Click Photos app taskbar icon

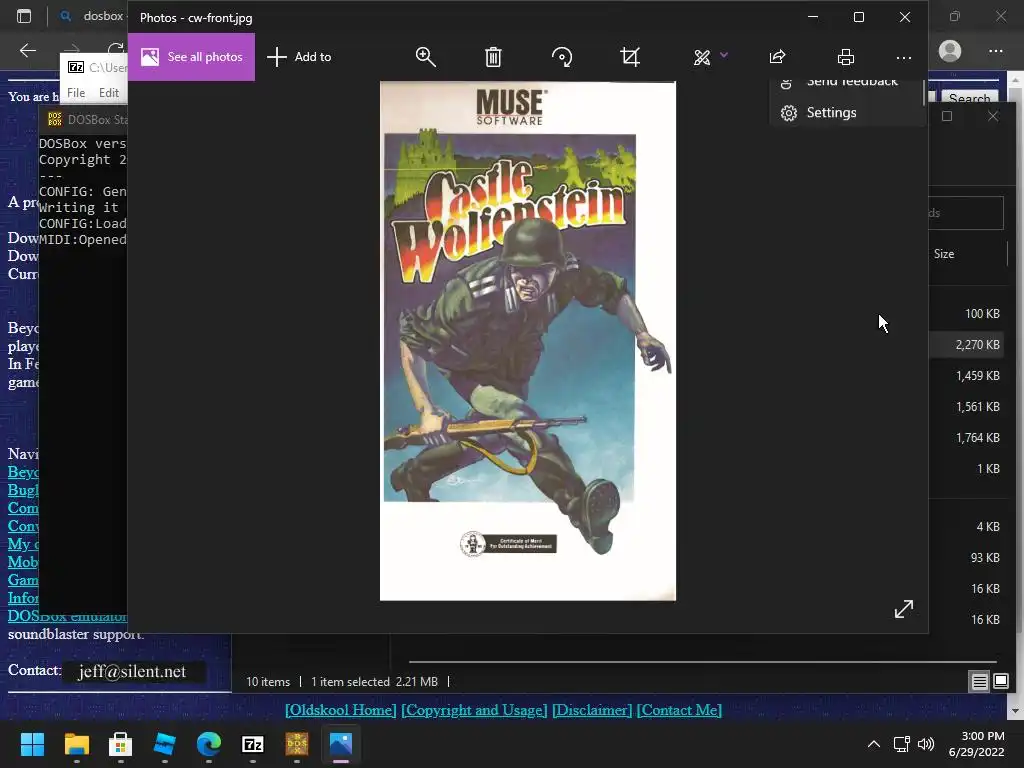click(x=341, y=744)
